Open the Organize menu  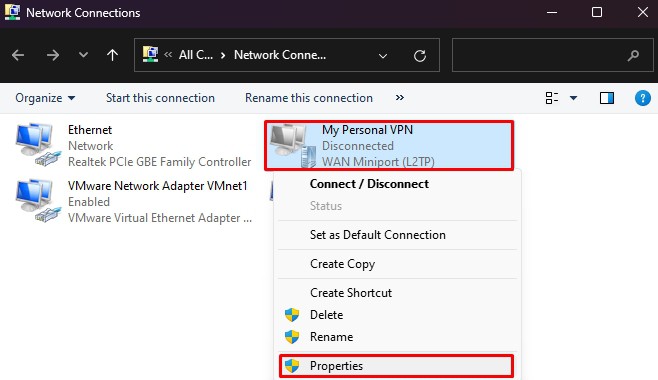(x=45, y=98)
